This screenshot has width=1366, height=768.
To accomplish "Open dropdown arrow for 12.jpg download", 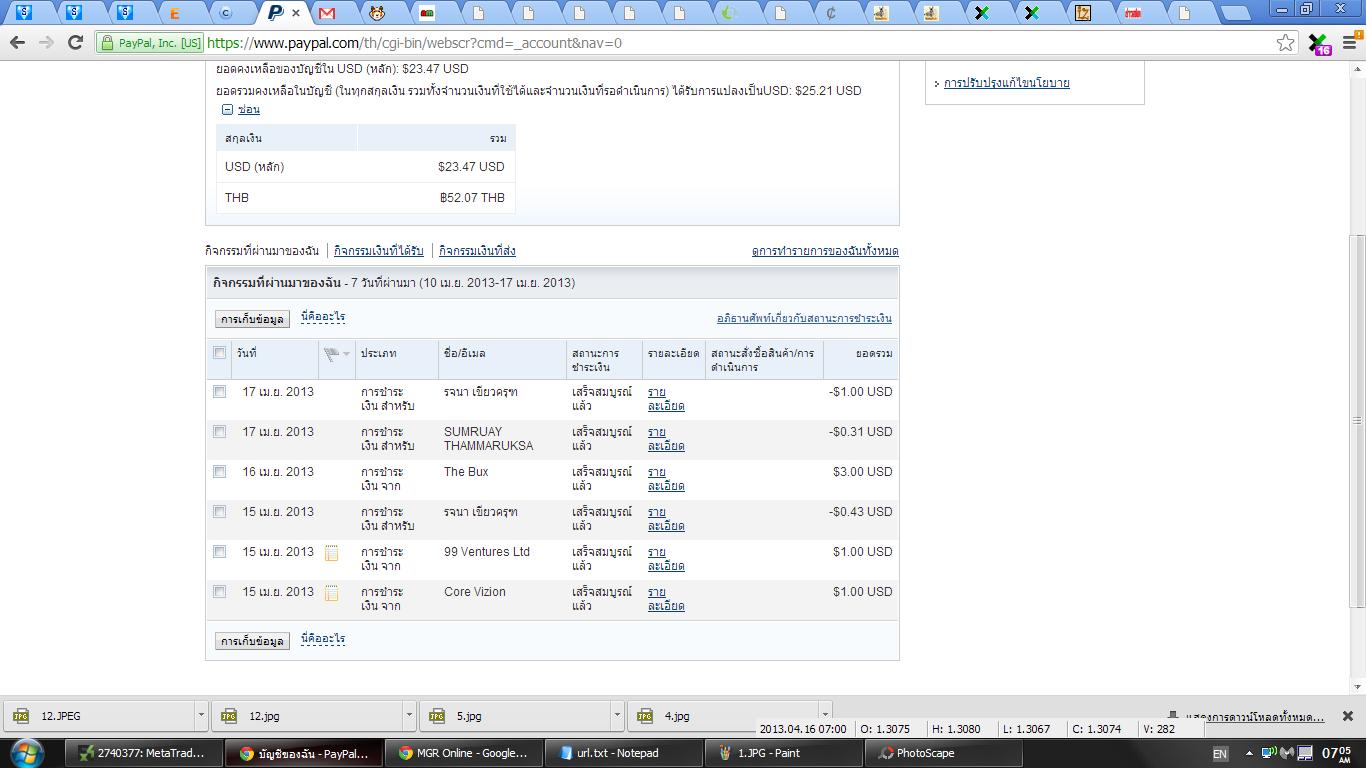I will tap(409, 716).
